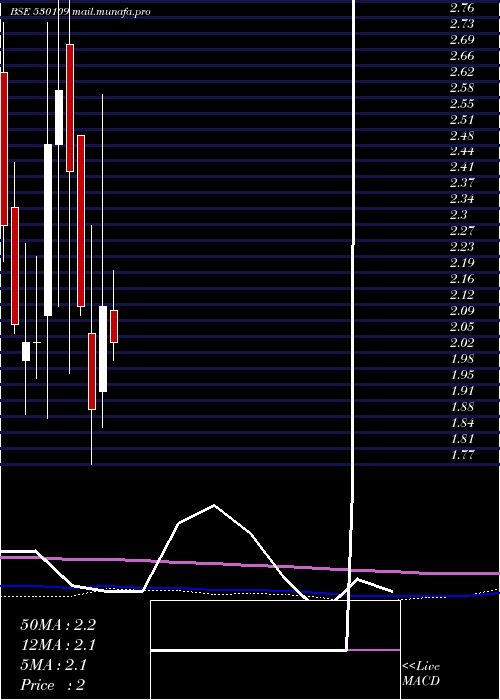500x700 pixels.
Task: Click the 2.23 price axis label
Action: [x=462, y=247]
